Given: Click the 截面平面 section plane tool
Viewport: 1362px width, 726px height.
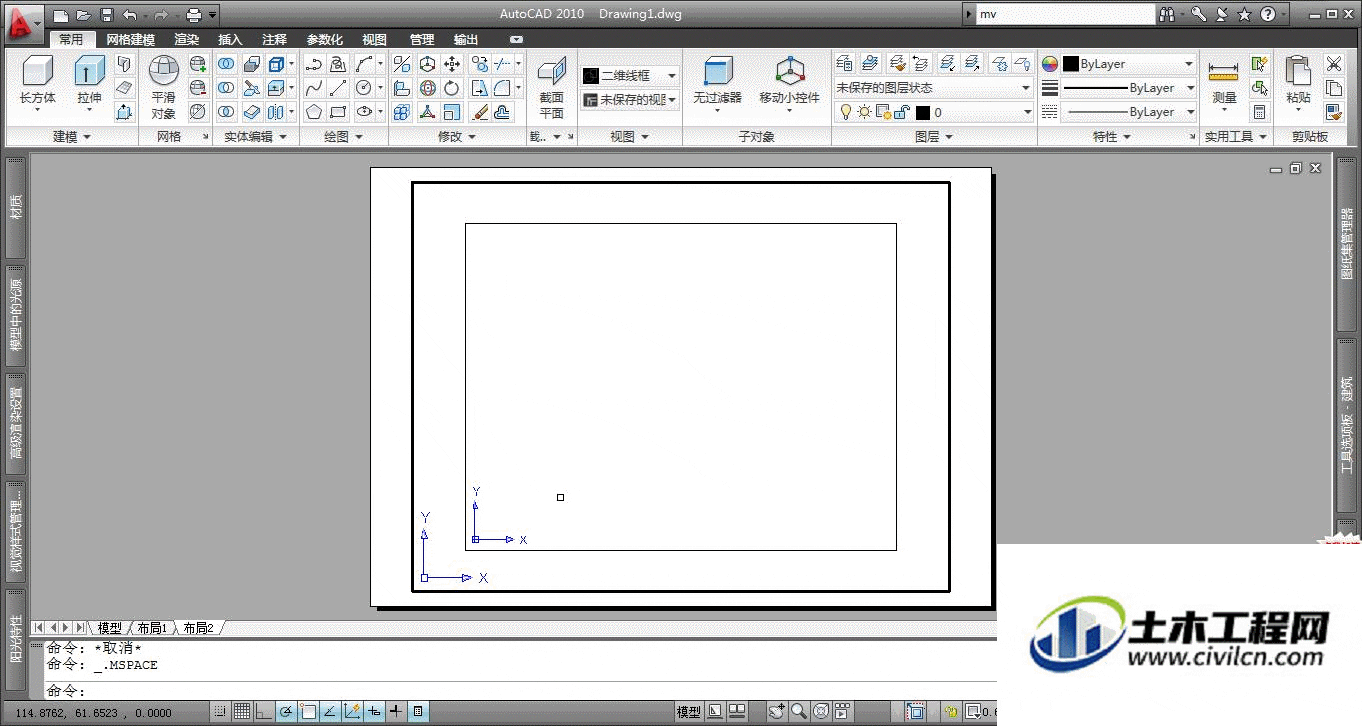Looking at the screenshot, I should click(x=552, y=87).
